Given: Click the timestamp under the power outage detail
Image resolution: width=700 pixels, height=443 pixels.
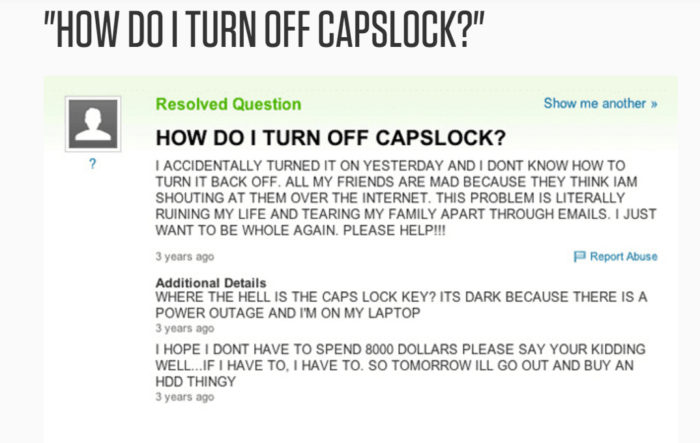Looking at the screenshot, I should tap(185, 327).
